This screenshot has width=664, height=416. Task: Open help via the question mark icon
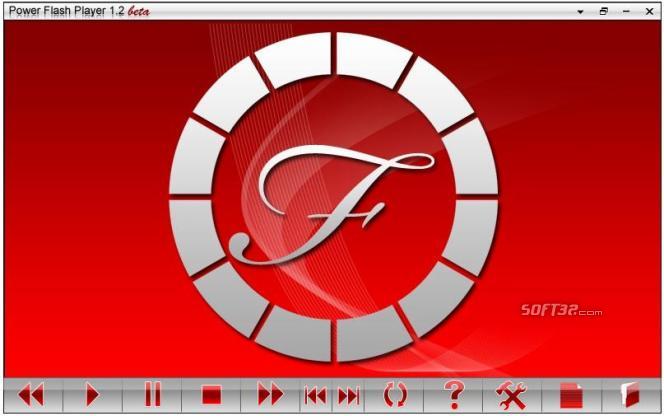pos(454,395)
